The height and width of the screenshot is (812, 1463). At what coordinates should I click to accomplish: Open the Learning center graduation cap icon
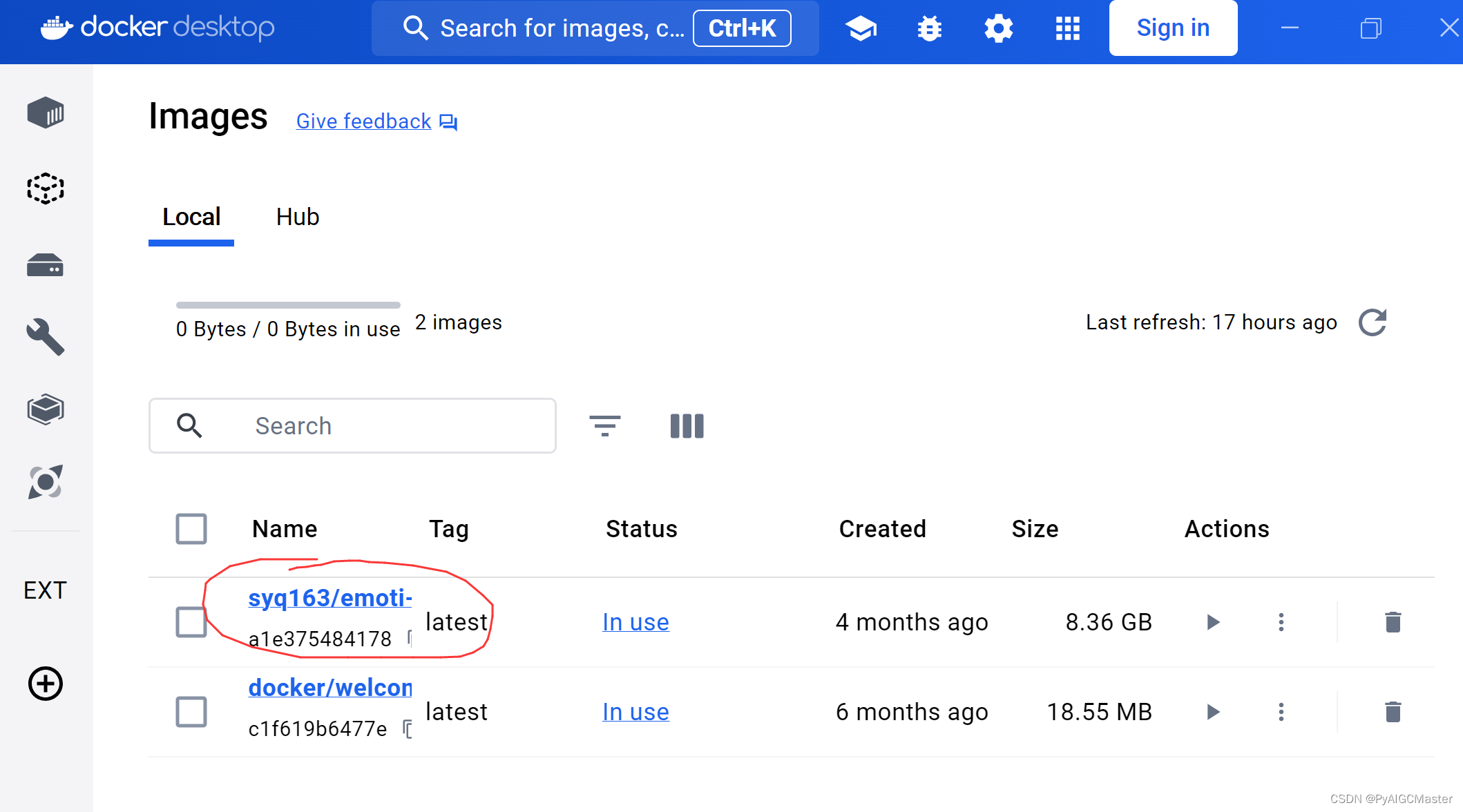[x=861, y=28]
